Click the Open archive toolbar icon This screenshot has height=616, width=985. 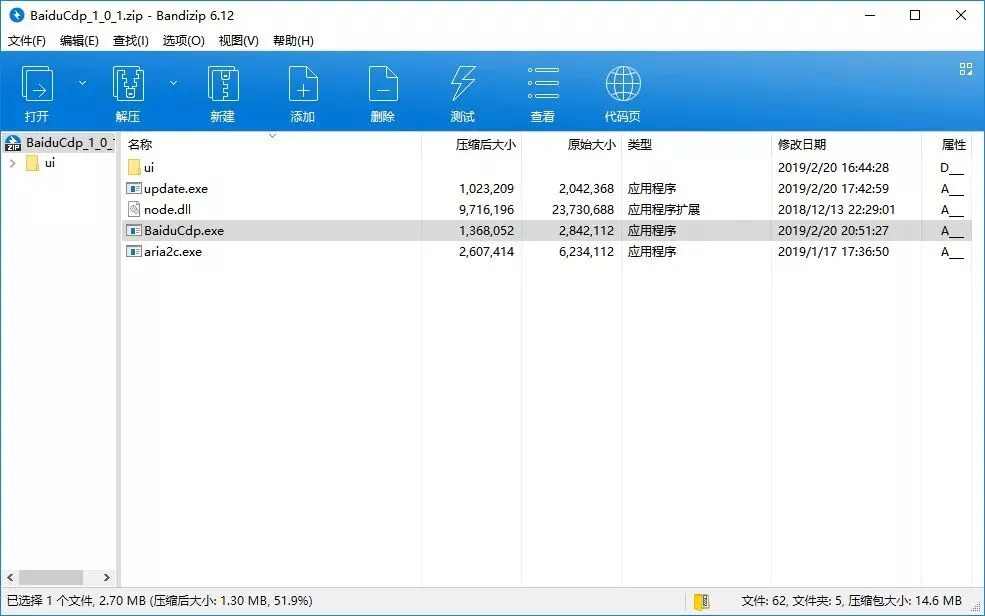pos(37,84)
